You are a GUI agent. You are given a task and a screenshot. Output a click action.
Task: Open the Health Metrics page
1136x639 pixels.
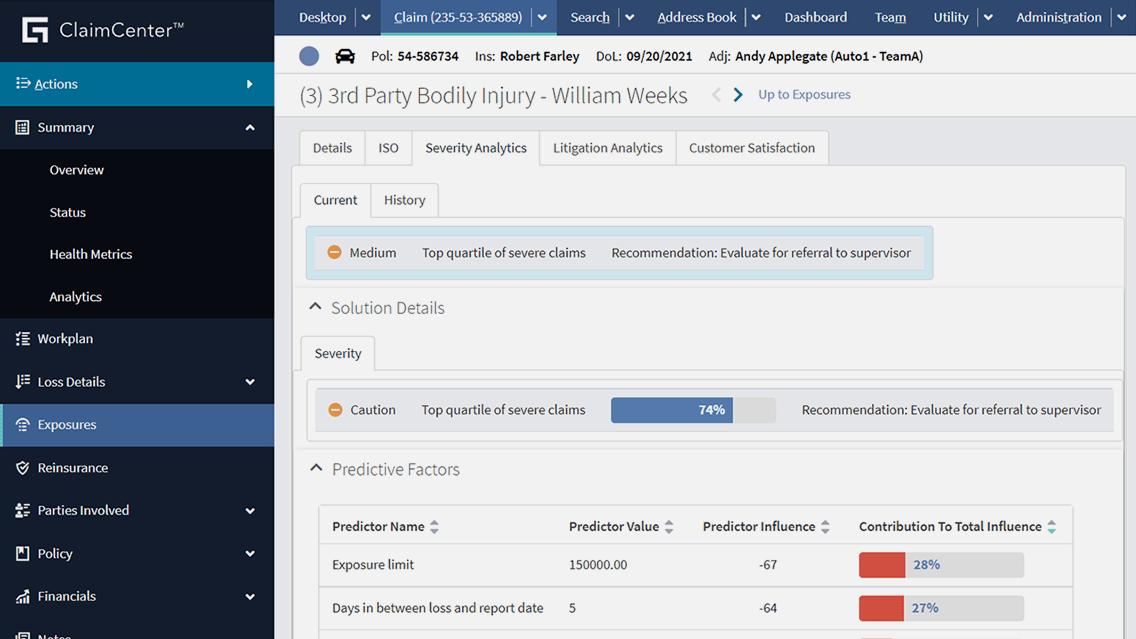click(x=91, y=254)
